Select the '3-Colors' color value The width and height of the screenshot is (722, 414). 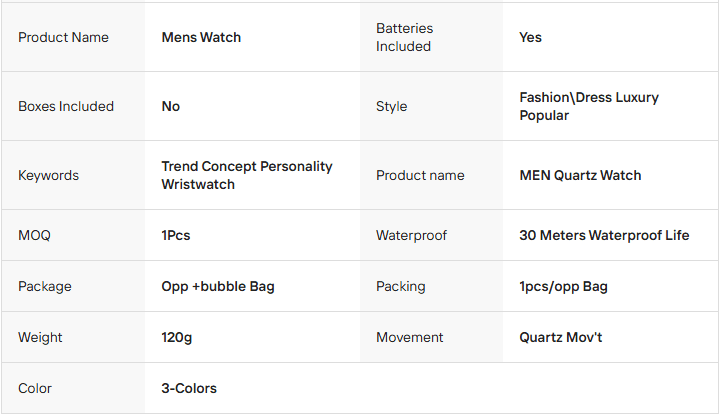coord(188,388)
